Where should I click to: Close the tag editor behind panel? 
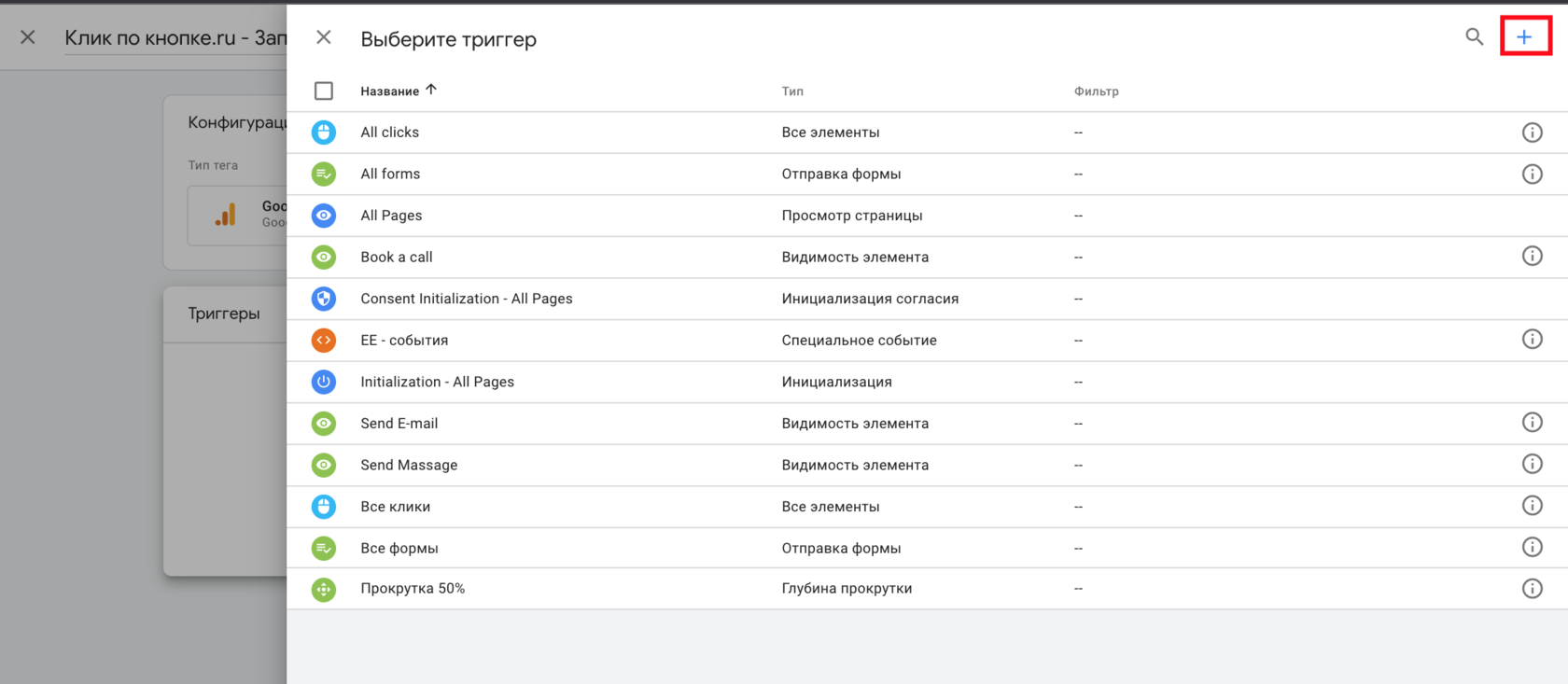coord(28,37)
